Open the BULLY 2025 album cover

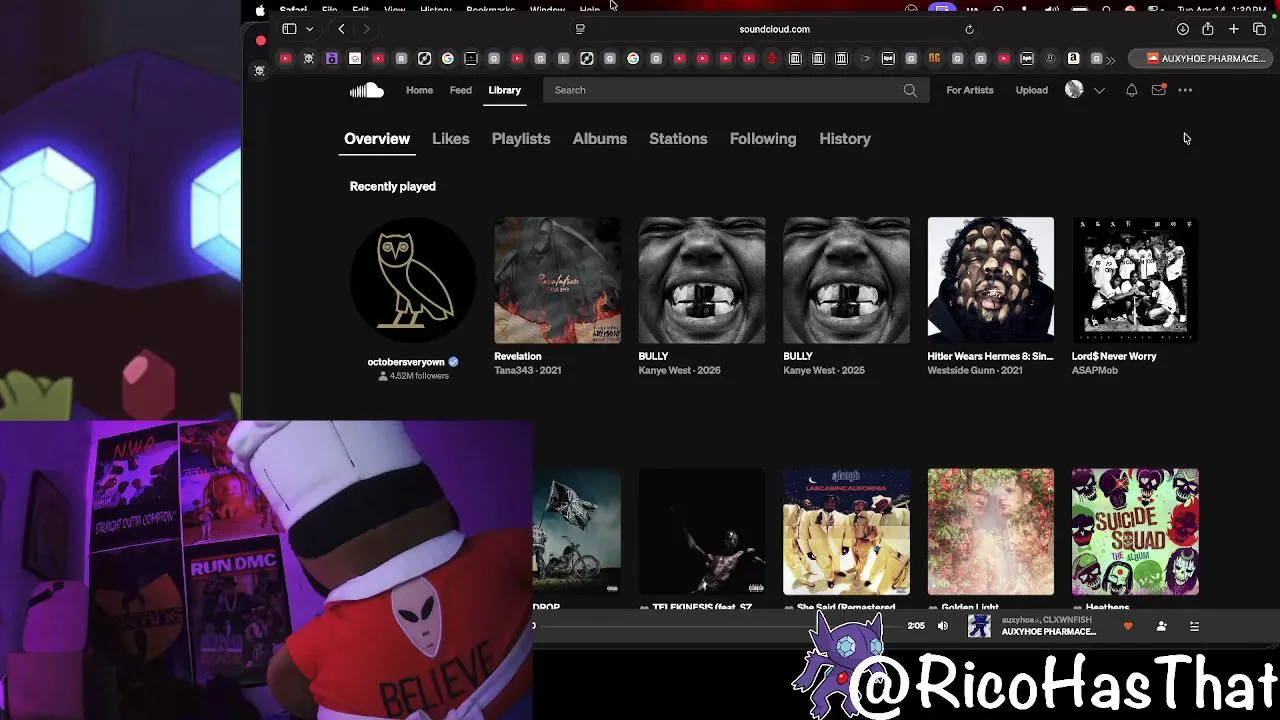(847, 280)
